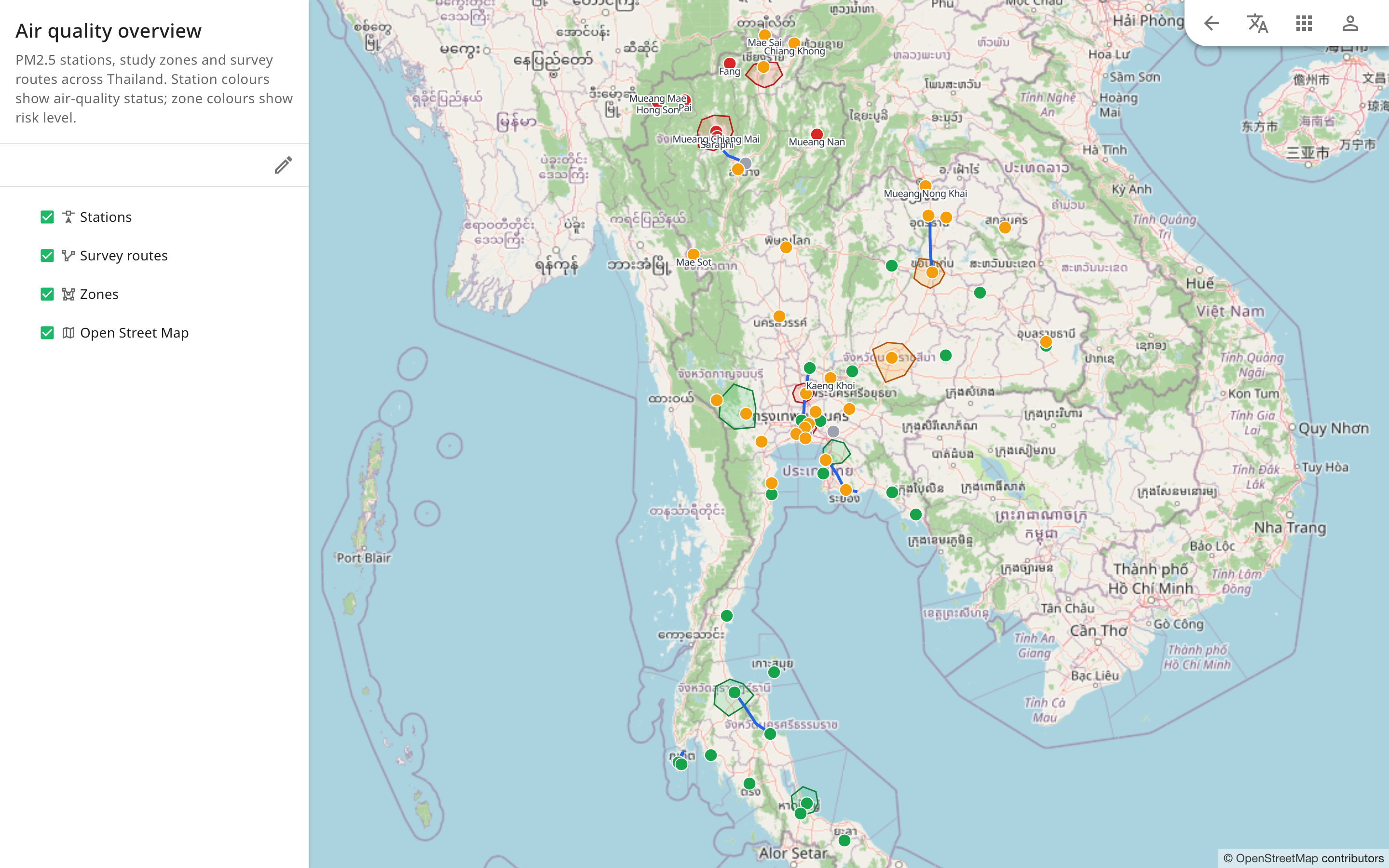
Task: Select the Survey routes layer label
Action: (123, 256)
